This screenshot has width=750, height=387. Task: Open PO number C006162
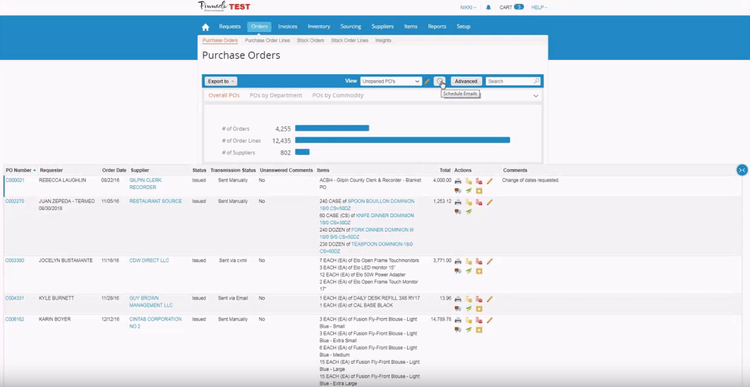pos(15,319)
